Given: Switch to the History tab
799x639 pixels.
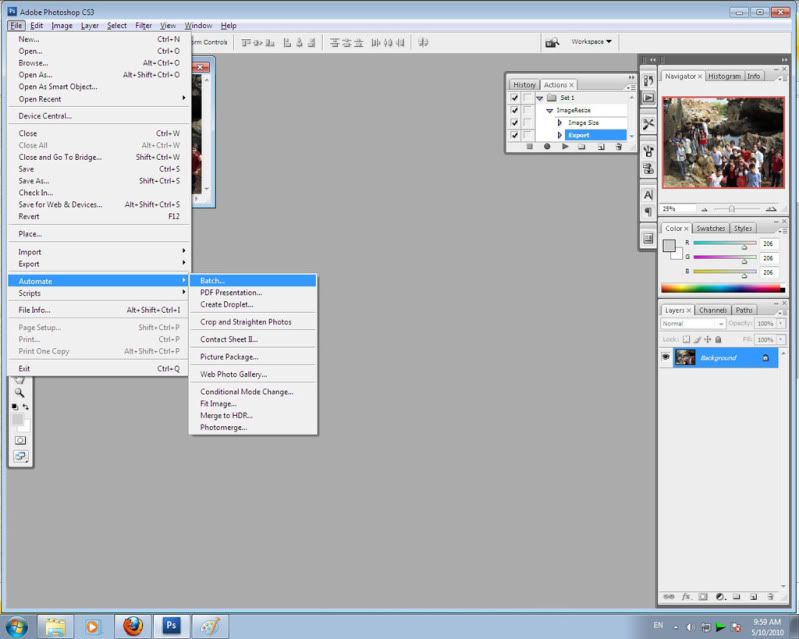Looking at the screenshot, I should [524, 85].
